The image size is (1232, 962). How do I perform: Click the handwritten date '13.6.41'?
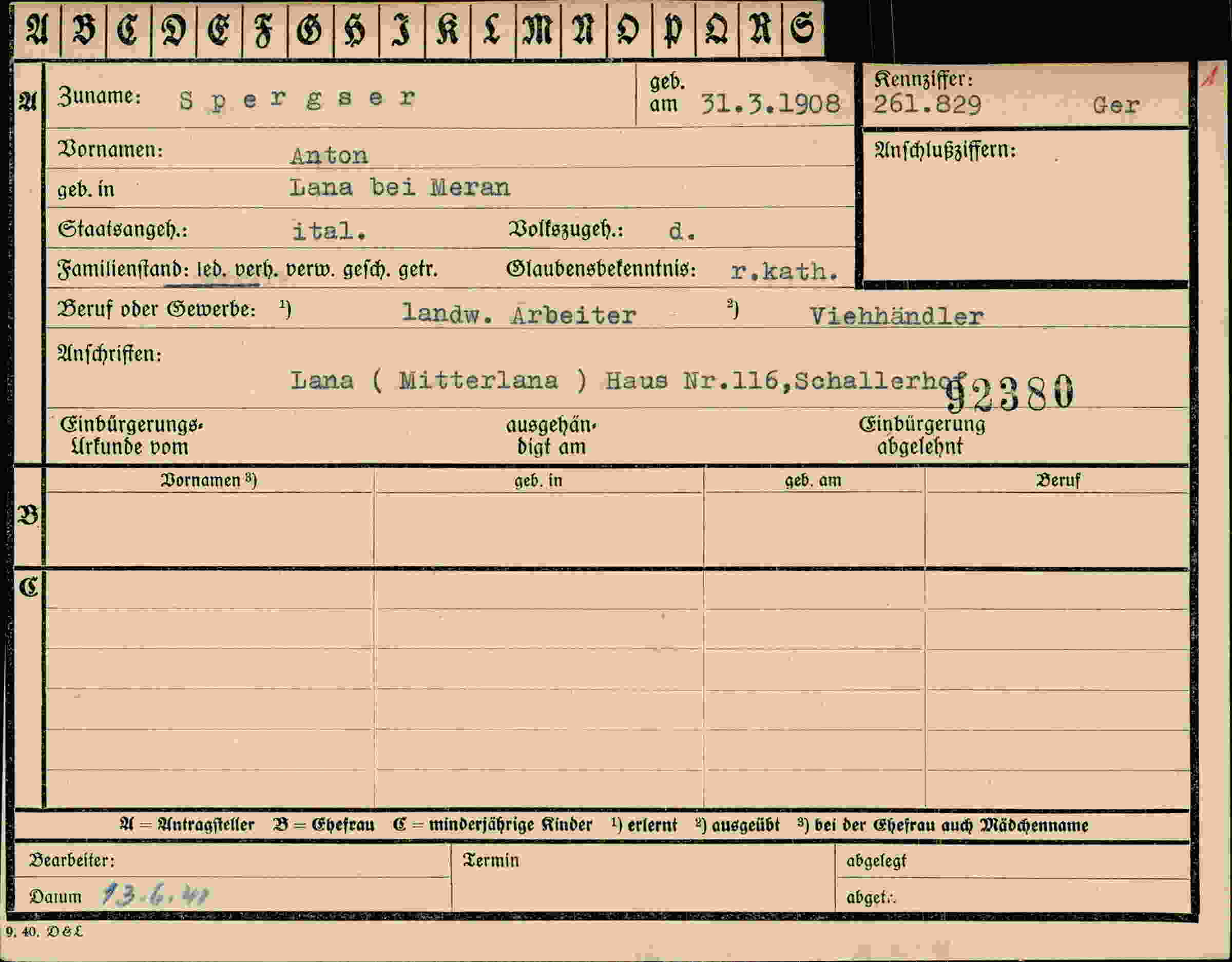click(x=155, y=895)
